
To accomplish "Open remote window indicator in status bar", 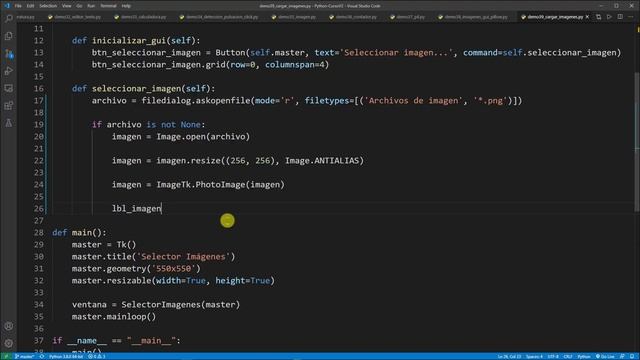I will [x=6, y=356].
